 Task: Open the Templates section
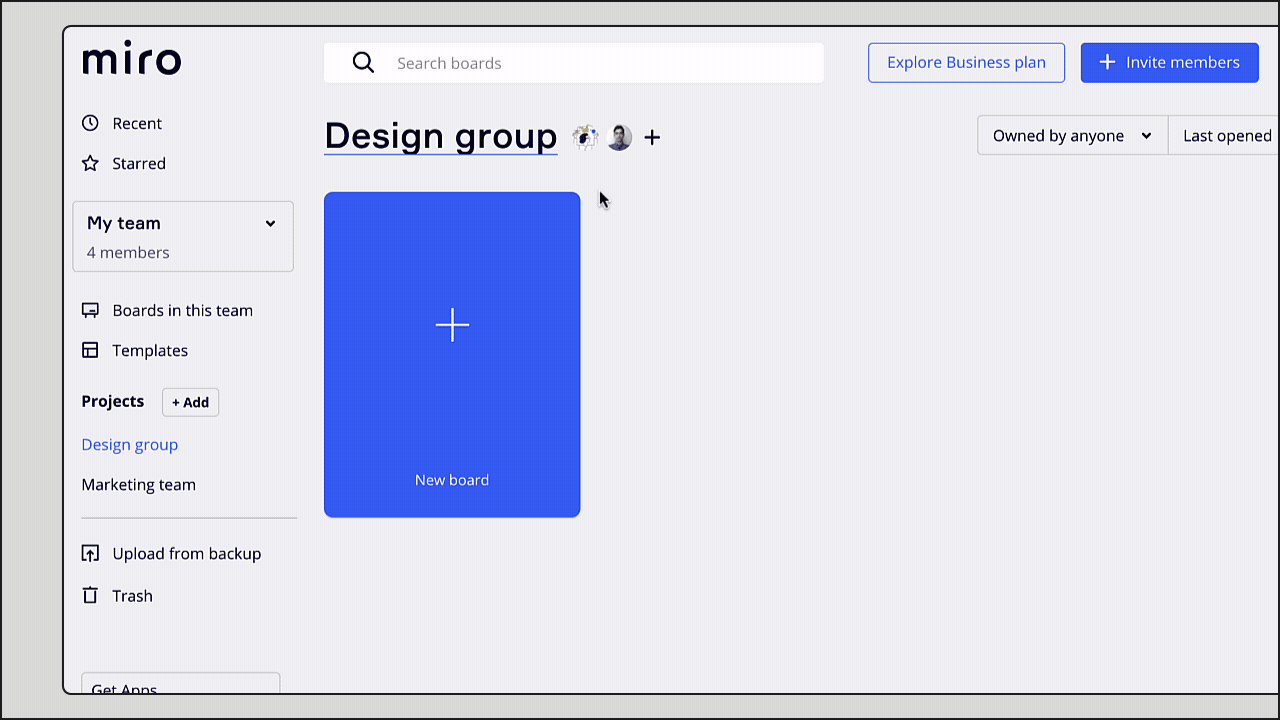pyautogui.click(x=150, y=350)
